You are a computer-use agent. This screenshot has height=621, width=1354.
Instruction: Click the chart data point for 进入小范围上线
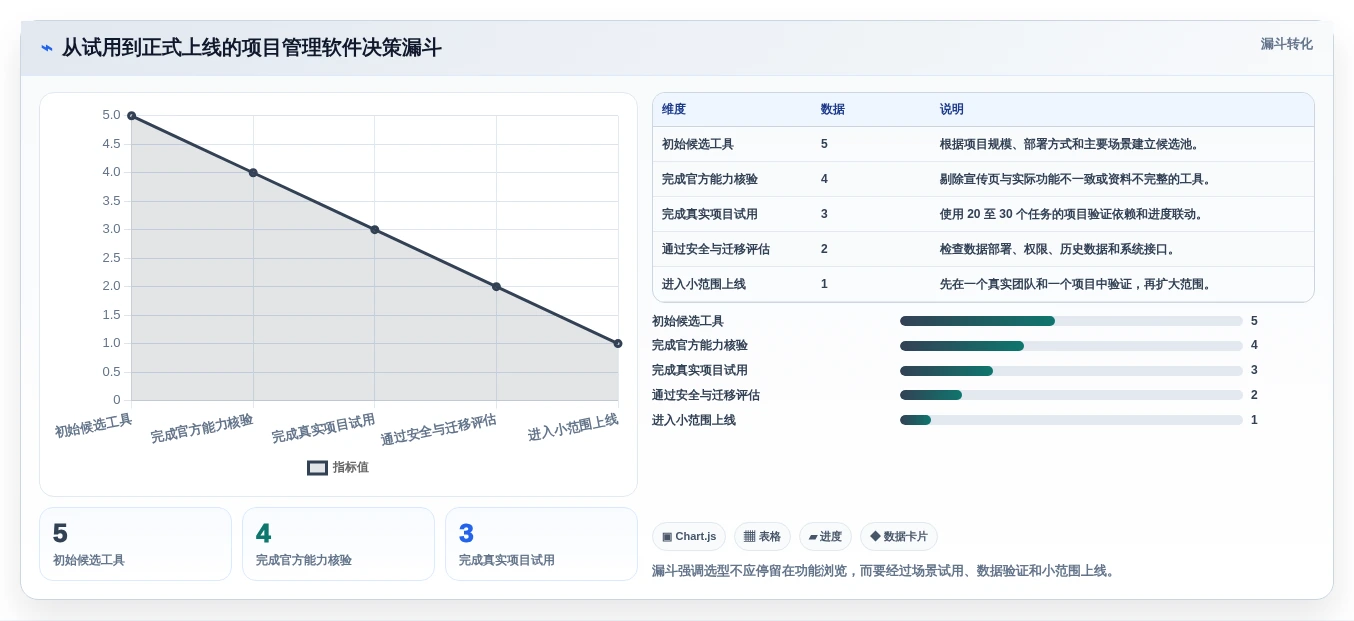pyautogui.click(x=618, y=343)
